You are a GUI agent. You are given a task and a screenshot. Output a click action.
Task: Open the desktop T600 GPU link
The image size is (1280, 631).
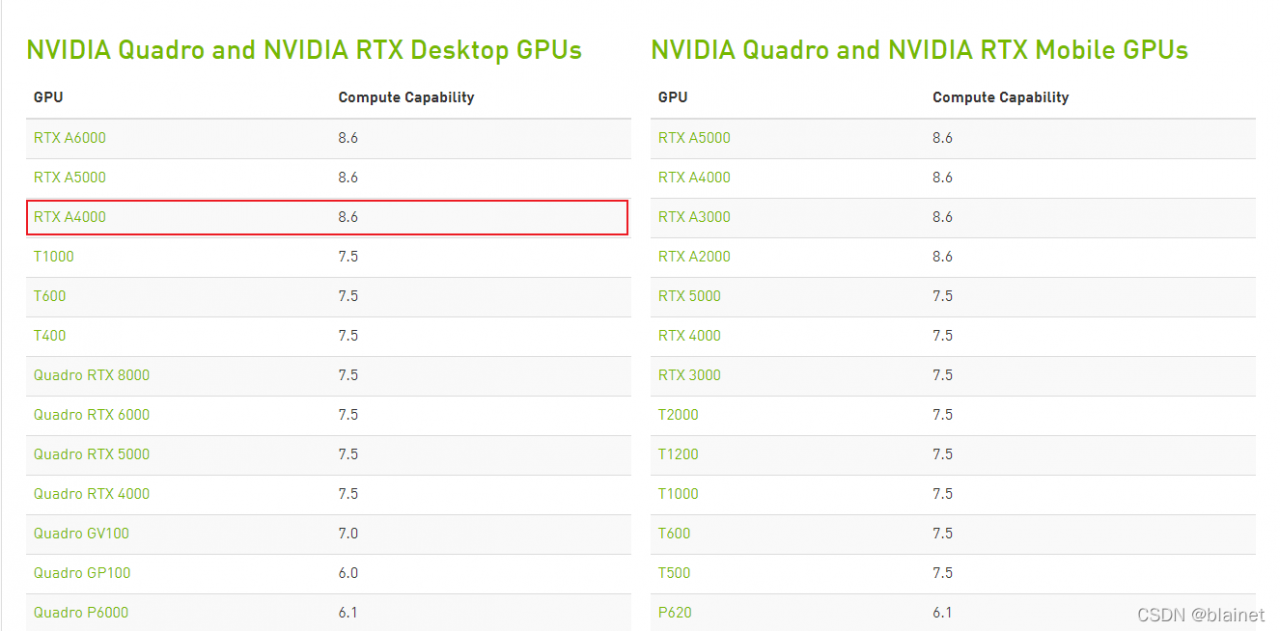tap(50, 296)
